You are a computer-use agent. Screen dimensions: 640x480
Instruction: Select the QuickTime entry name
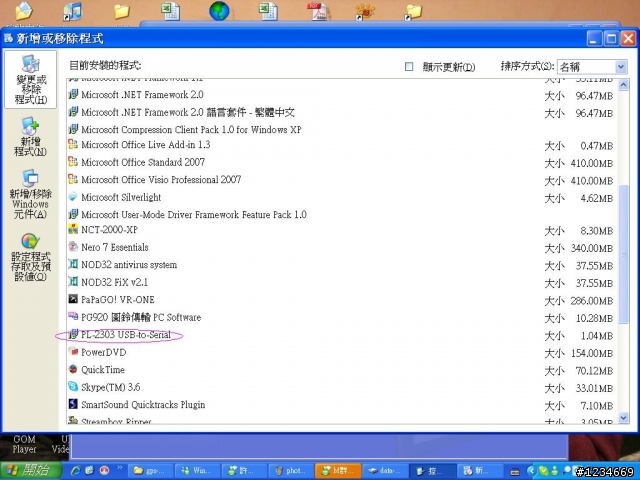pos(103,370)
